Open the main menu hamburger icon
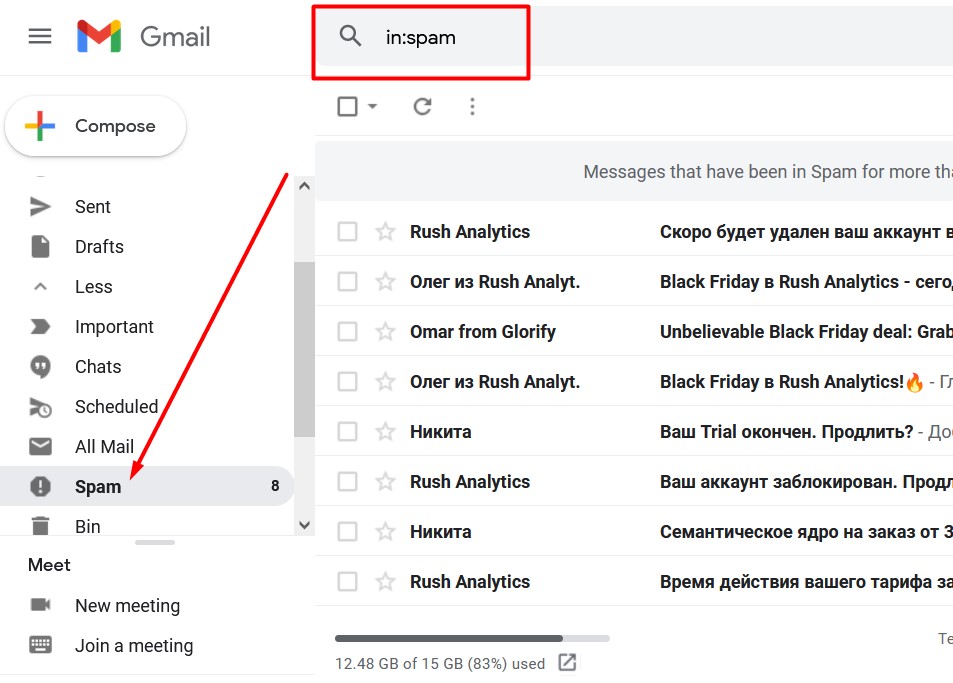Viewport: 953px width, 683px height. [x=40, y=36]
